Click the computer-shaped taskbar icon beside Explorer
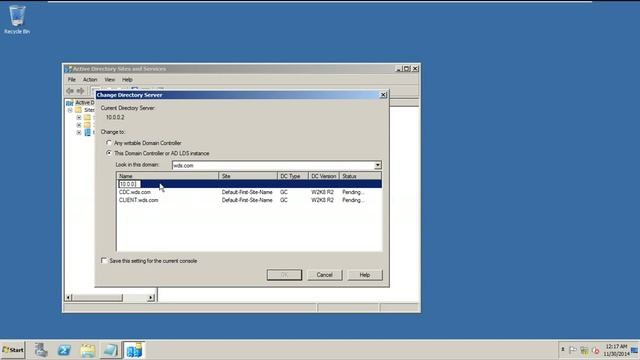640x360 pixels. pyautogui.click(x=110, y=350)
